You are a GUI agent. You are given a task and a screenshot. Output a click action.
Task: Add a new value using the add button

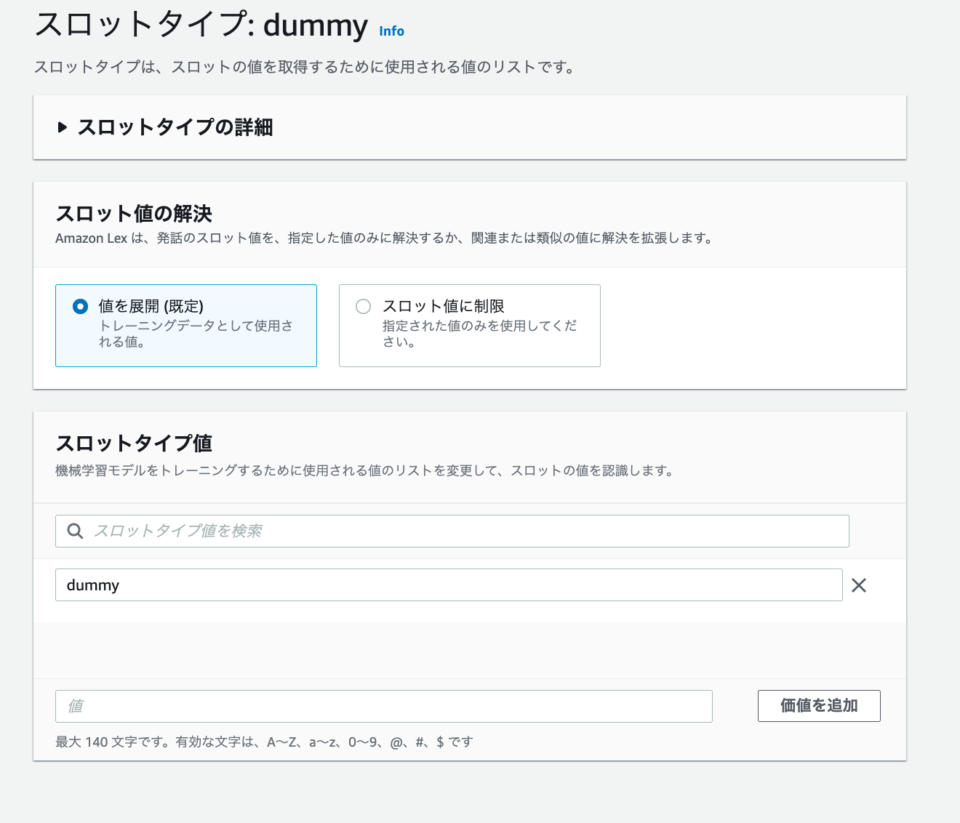[x=818, y=706]
